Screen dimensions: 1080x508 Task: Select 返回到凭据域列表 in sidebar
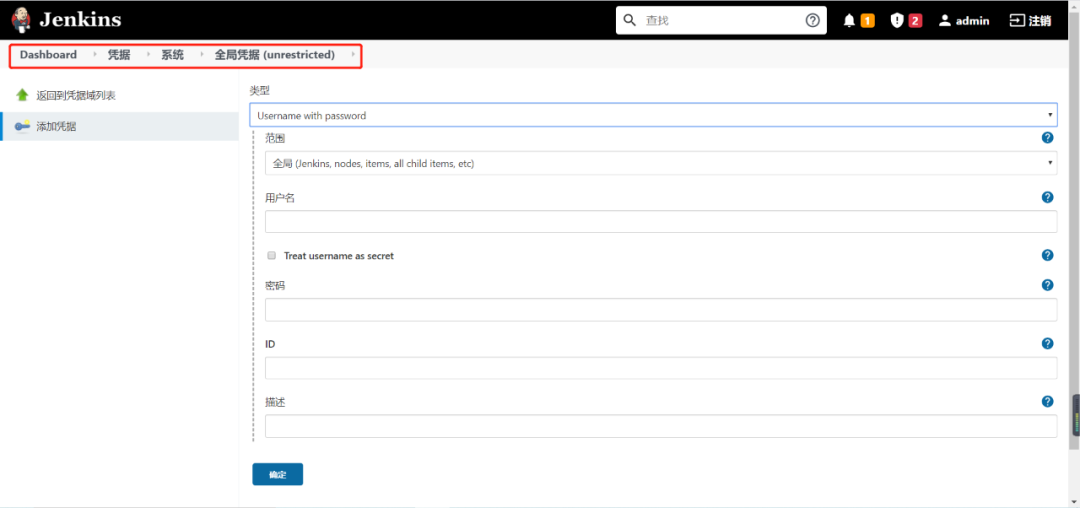click(76, 96)
